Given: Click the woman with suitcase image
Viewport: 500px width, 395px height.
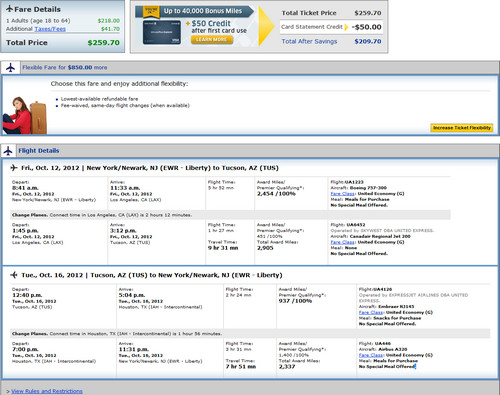Looking at the screenshot, I should tap(25, 115).
